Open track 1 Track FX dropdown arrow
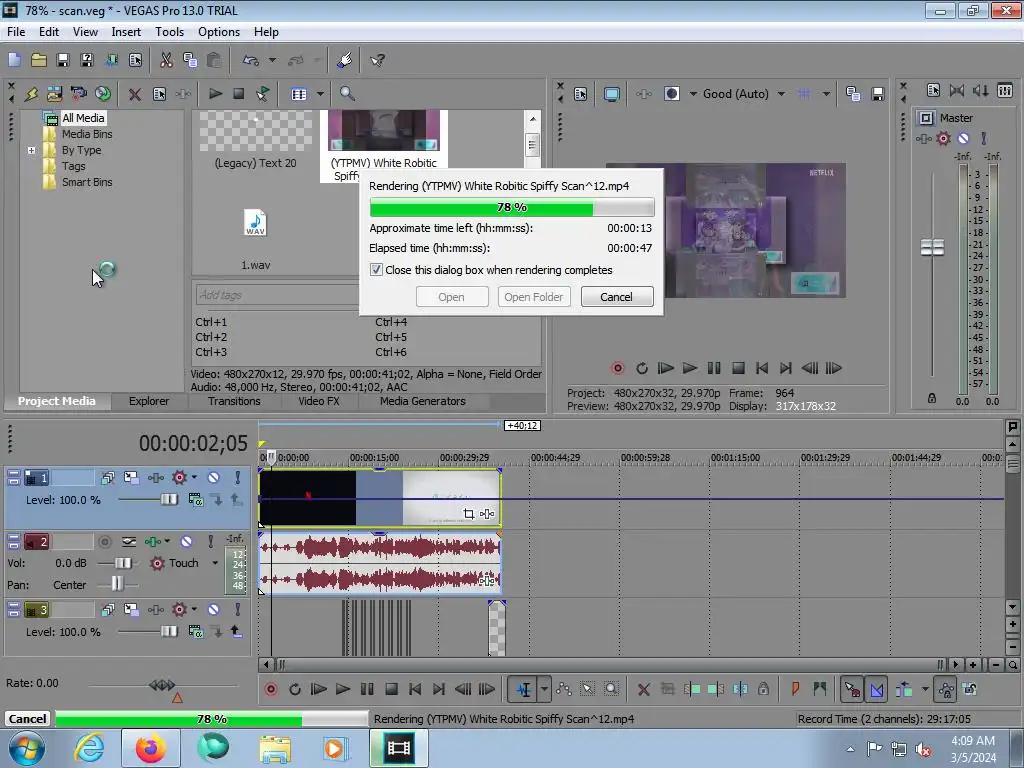The width and height of the screenshot is (1024, 768). [194, 478]
